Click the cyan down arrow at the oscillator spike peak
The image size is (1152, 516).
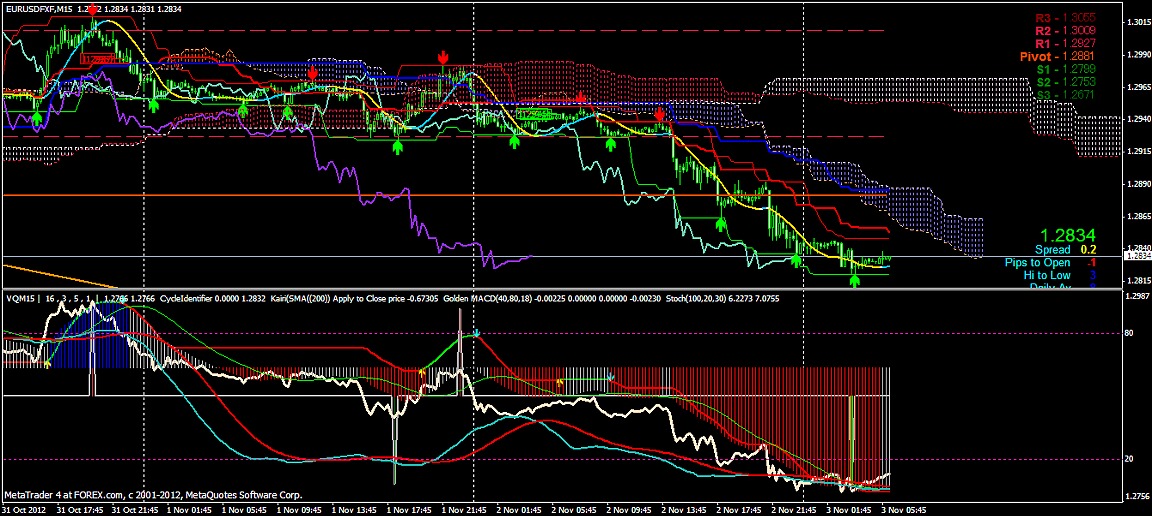[477, 332]
